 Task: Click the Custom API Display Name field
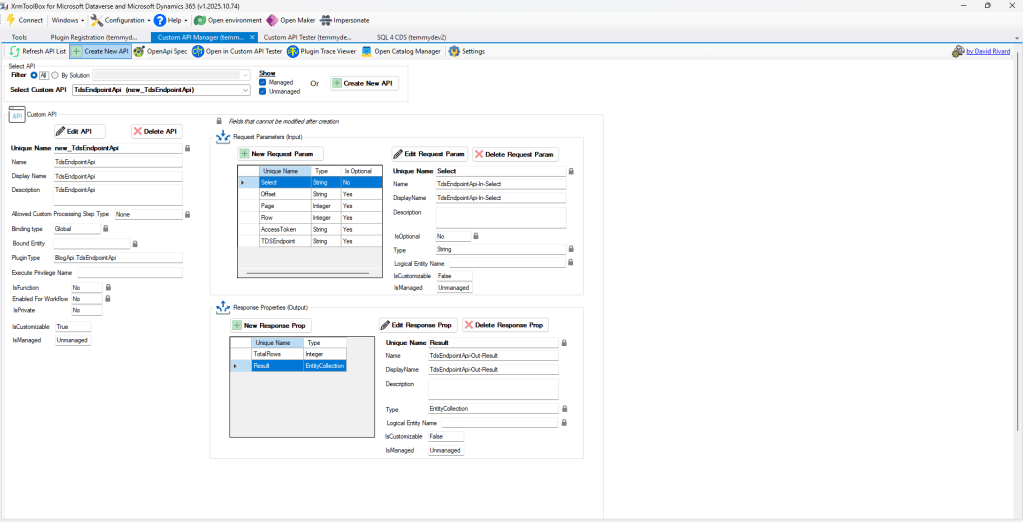click(x=117, y=176)
